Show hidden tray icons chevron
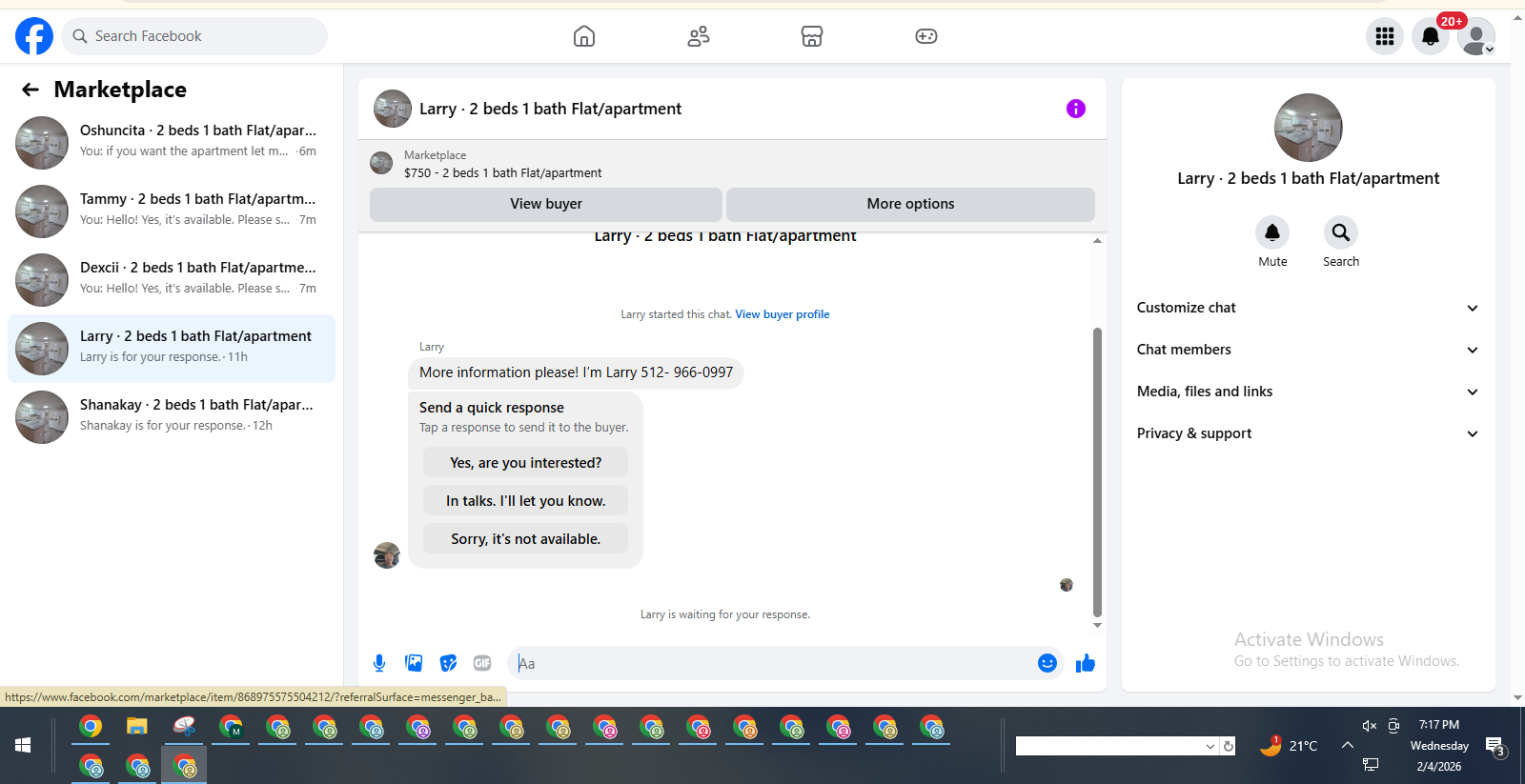The image size is (1525, 784). pyautogui.click(x=1348, y=745)
